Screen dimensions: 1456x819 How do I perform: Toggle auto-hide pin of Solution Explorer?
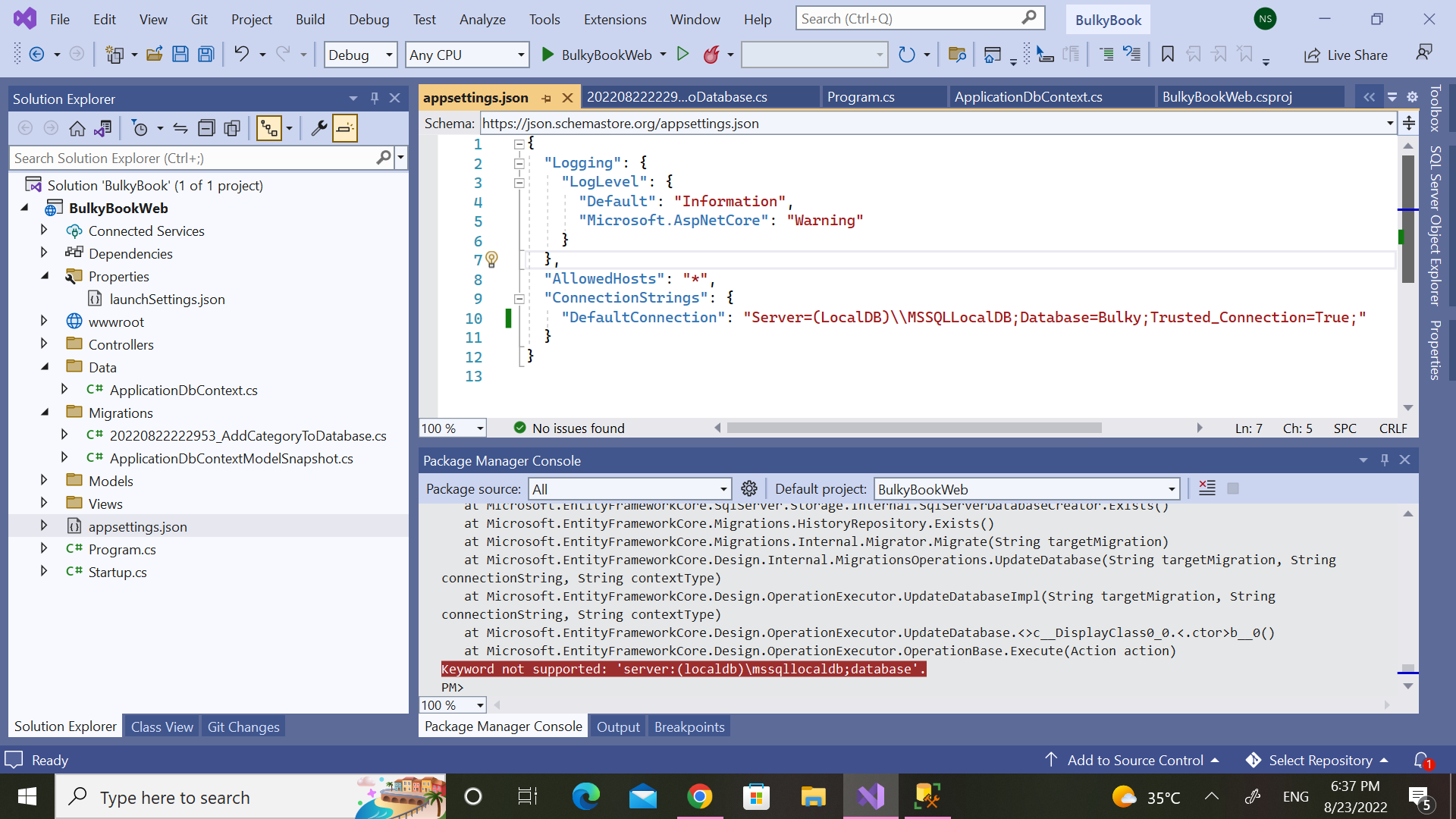pyautogui.click(x=375, y=99)
